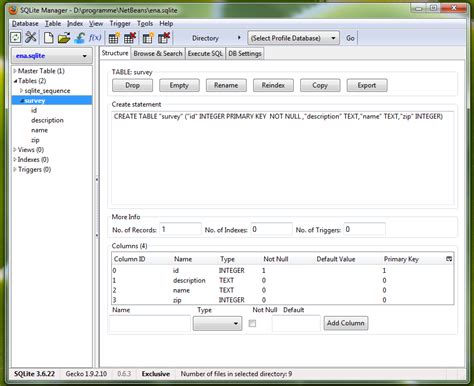Viewport: 474px width, 386px height.
Task: Click the Primary Key column header
Action: click(401, 259)
